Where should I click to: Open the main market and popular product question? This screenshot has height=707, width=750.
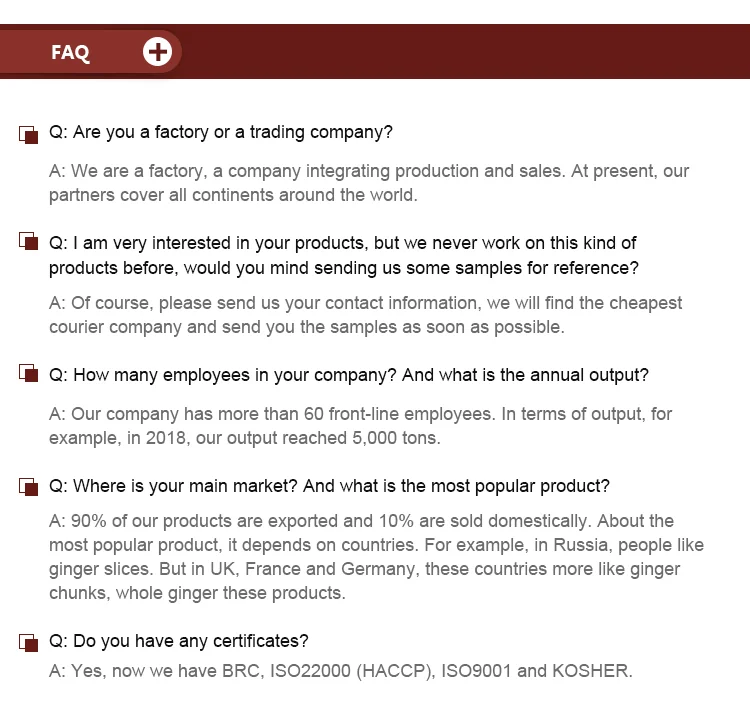[329, 486]
